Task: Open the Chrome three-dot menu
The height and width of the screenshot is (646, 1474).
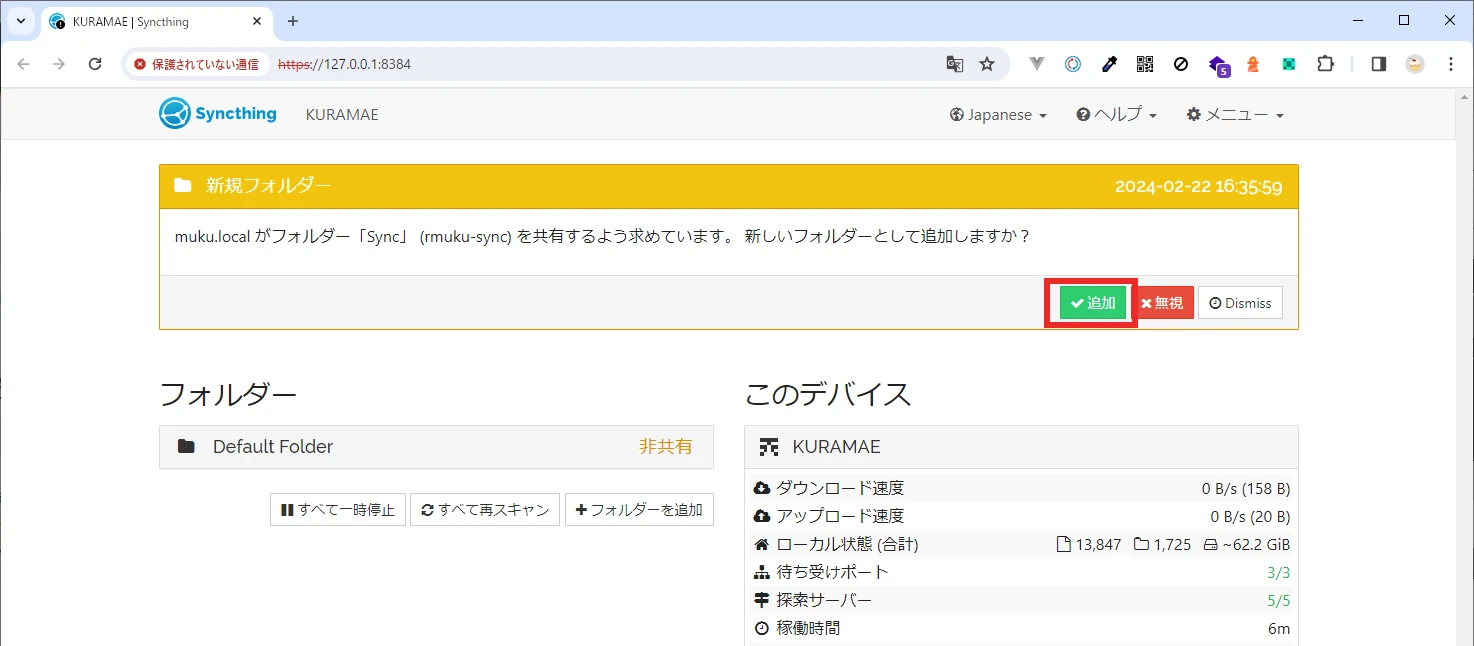Action: coord(1451,64)
